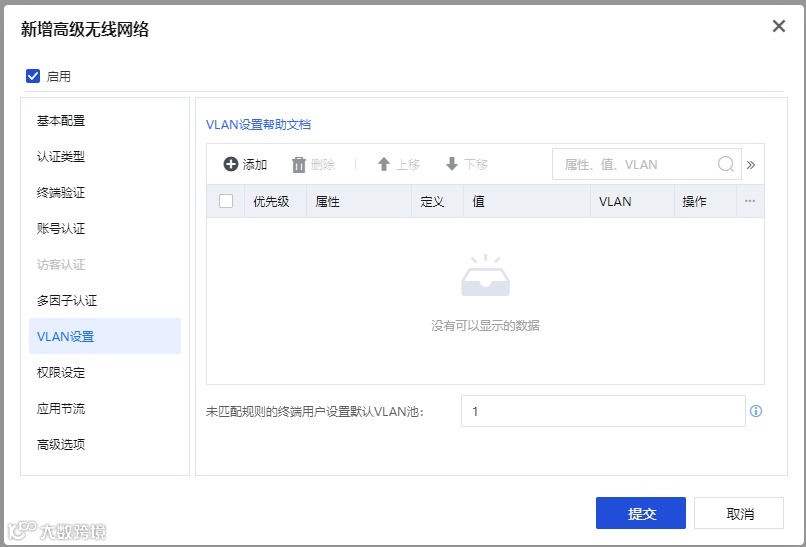Click the info icon beside VLAN pool field
Screen dimensions: 806x547
tap(756, 411)
